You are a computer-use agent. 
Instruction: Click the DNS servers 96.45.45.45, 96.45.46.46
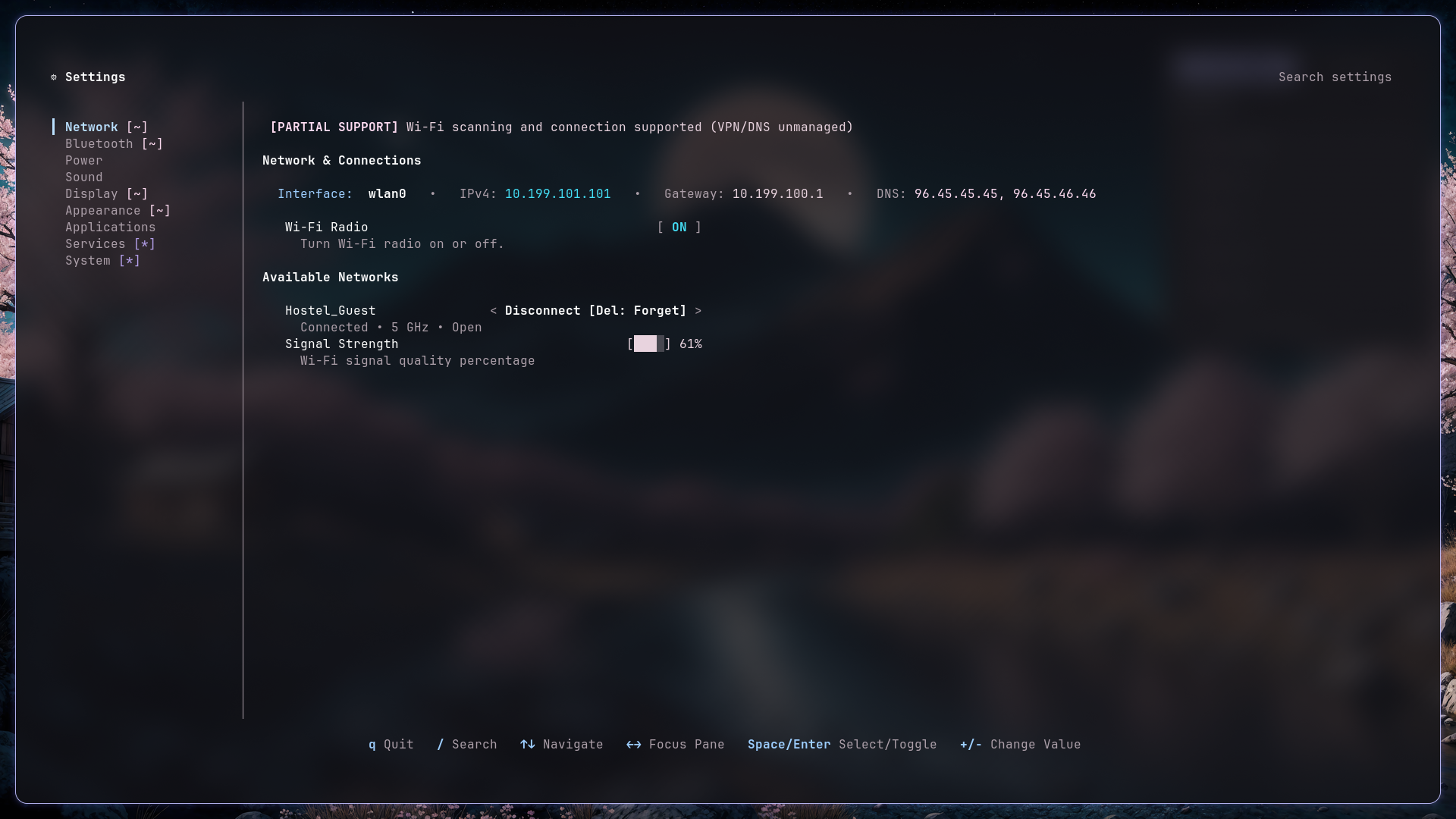tap(1005, 194)
